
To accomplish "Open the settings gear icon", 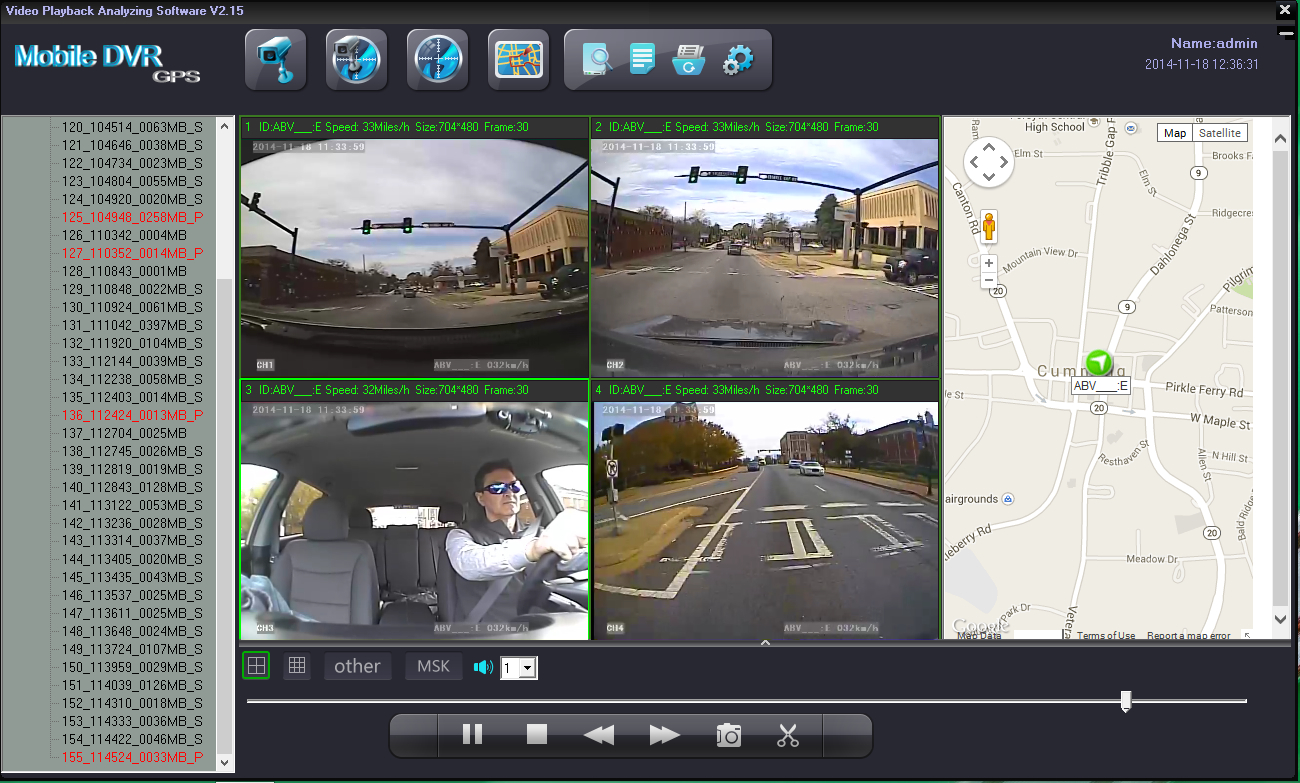I will 737,60.
